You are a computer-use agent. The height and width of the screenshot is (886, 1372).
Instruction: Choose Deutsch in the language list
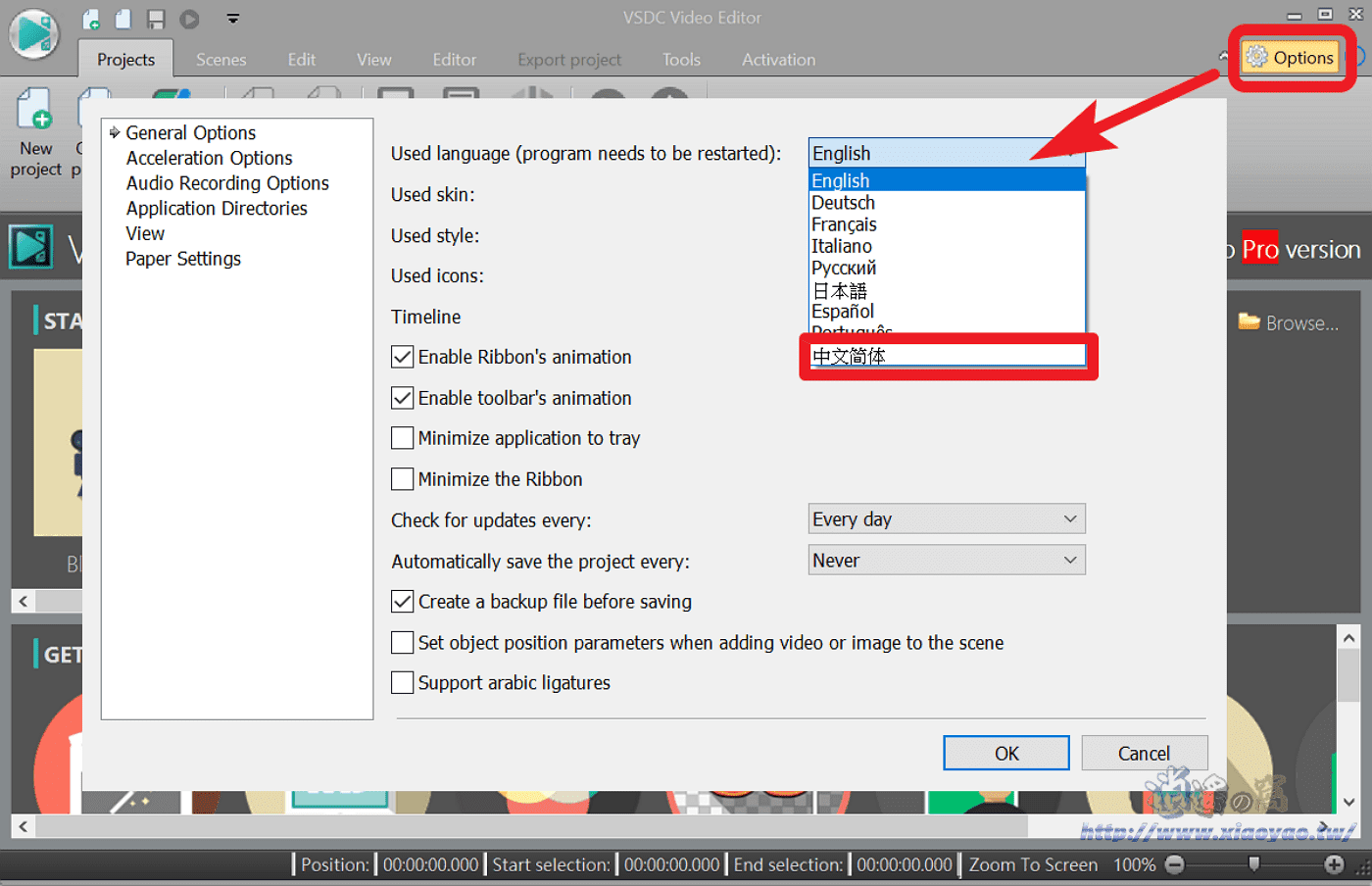coord(947,203)
